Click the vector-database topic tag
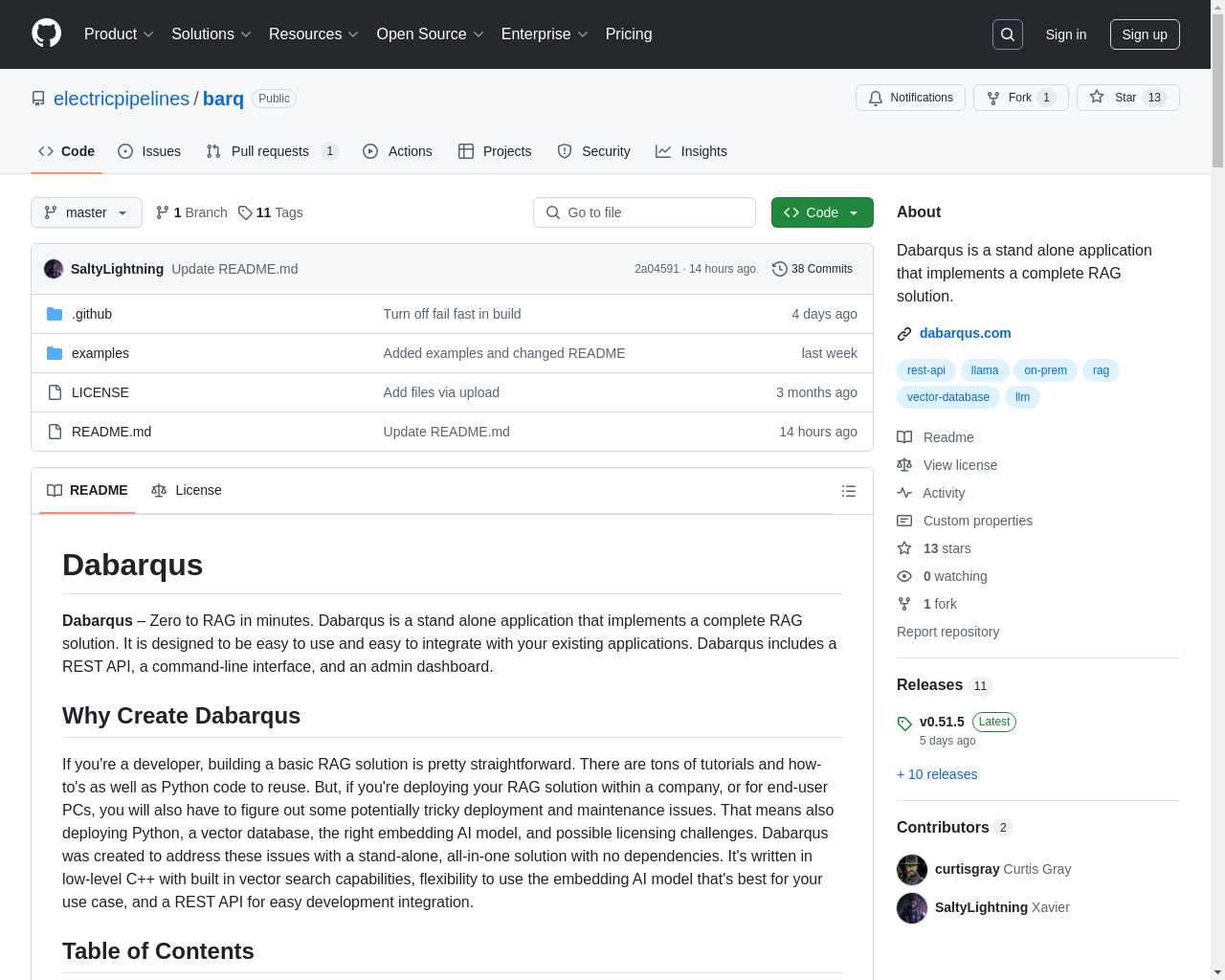Image resolution: width=1225 pixels, height=980 pixels. tap(948, 397)
